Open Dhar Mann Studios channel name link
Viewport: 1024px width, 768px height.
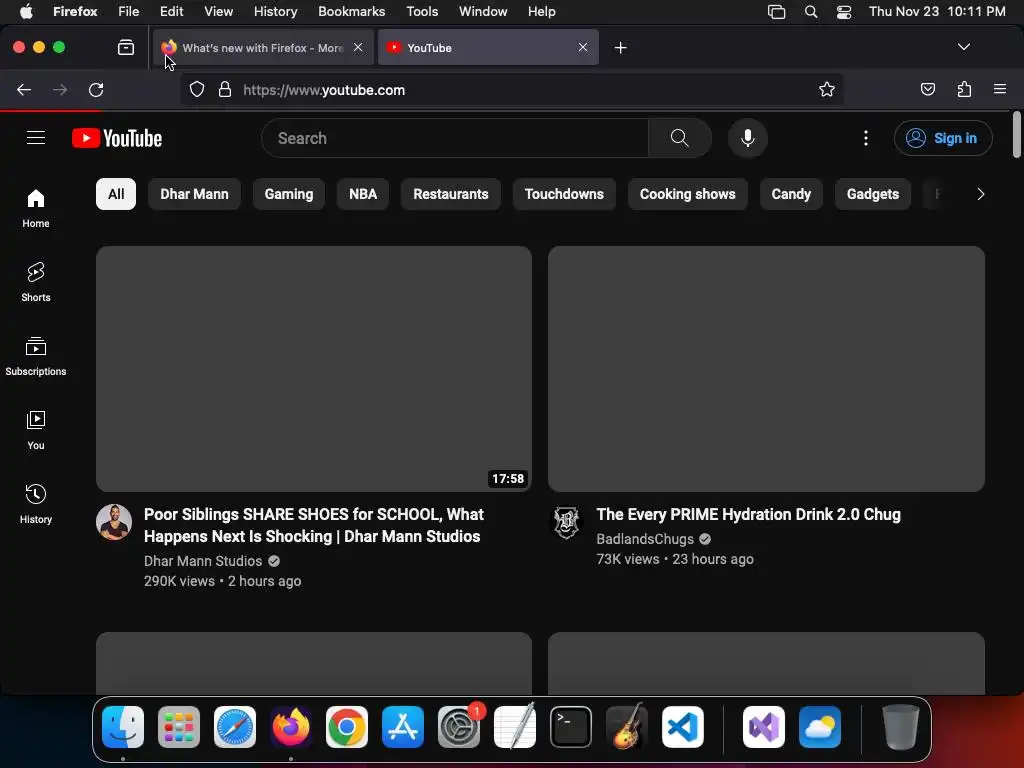(203, 561)
